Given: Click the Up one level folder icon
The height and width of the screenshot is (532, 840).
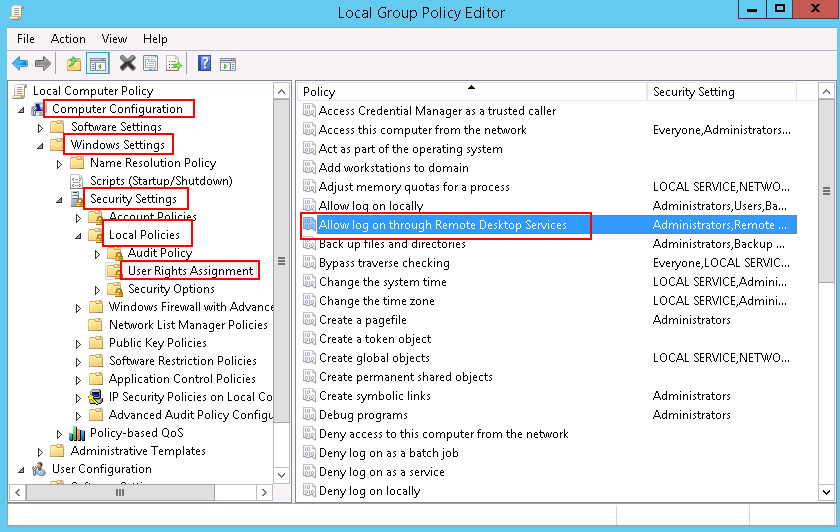Looking at the screenshot, I should (x=74, y=64).
